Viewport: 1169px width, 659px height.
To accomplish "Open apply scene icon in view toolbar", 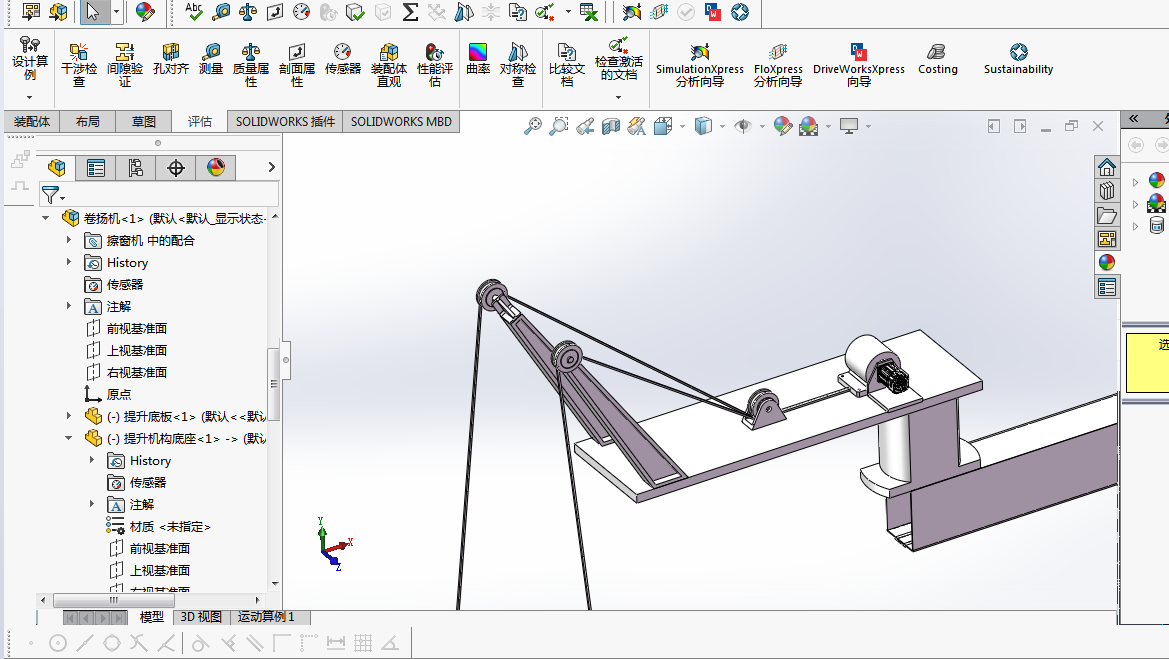I will click(808, 126).
